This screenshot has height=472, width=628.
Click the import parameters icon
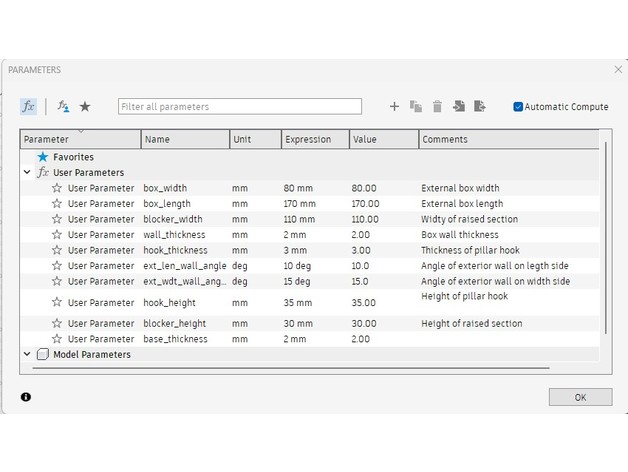(459, 106)
